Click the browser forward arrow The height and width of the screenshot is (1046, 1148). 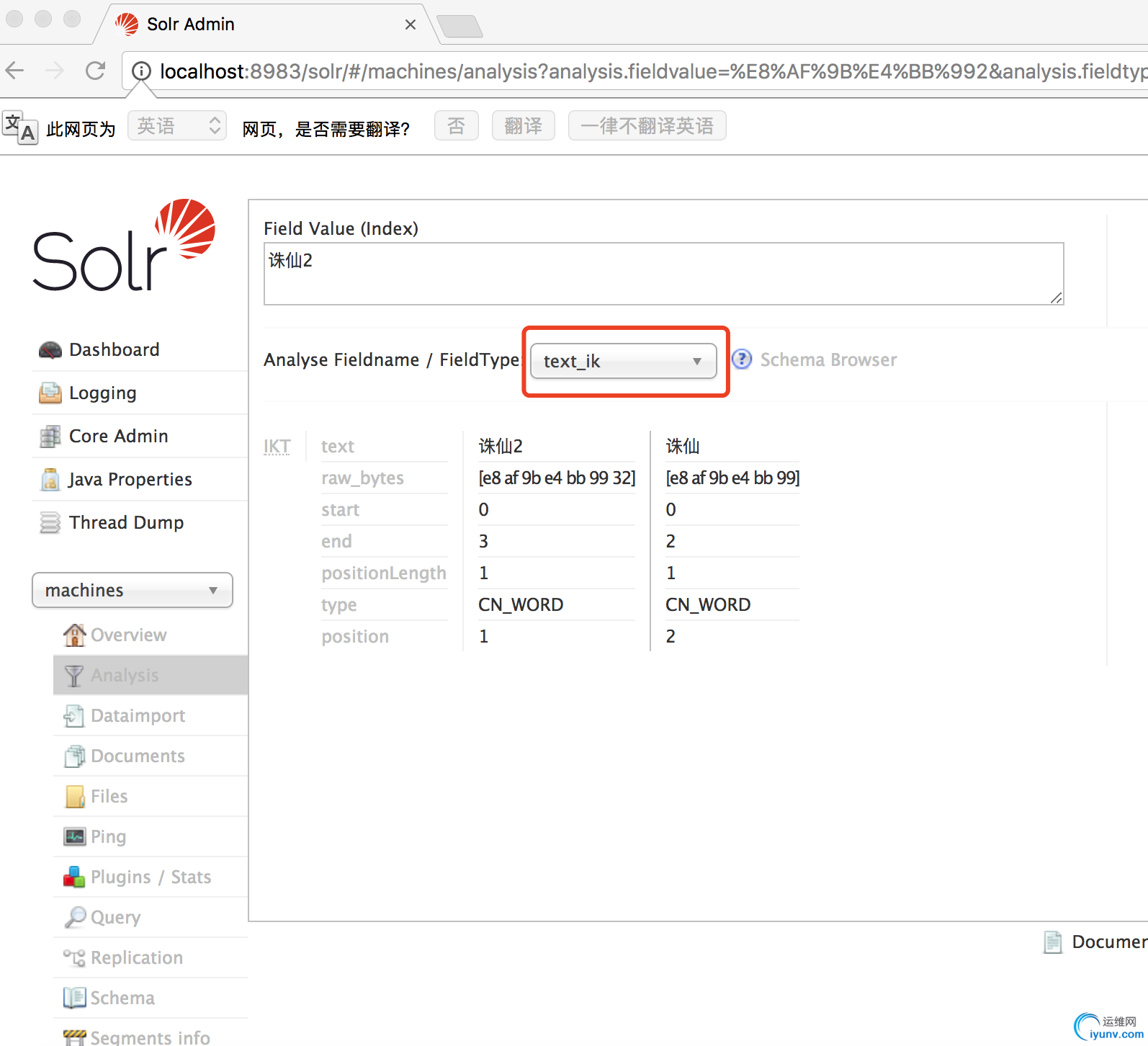55,71
